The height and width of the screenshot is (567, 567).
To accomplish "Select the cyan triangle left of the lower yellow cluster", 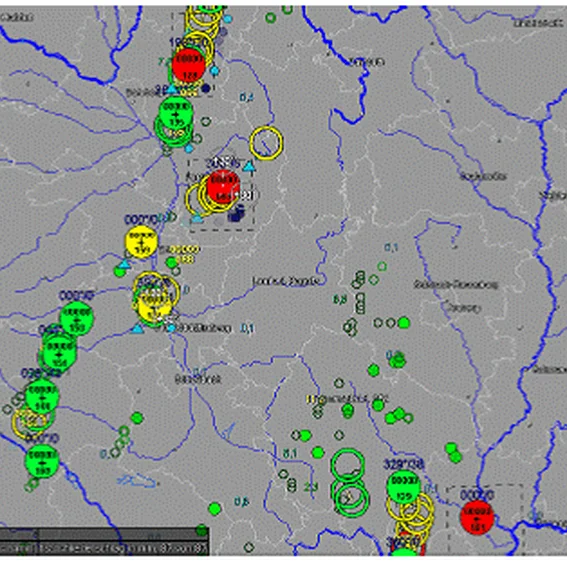I will click(137, 329).
